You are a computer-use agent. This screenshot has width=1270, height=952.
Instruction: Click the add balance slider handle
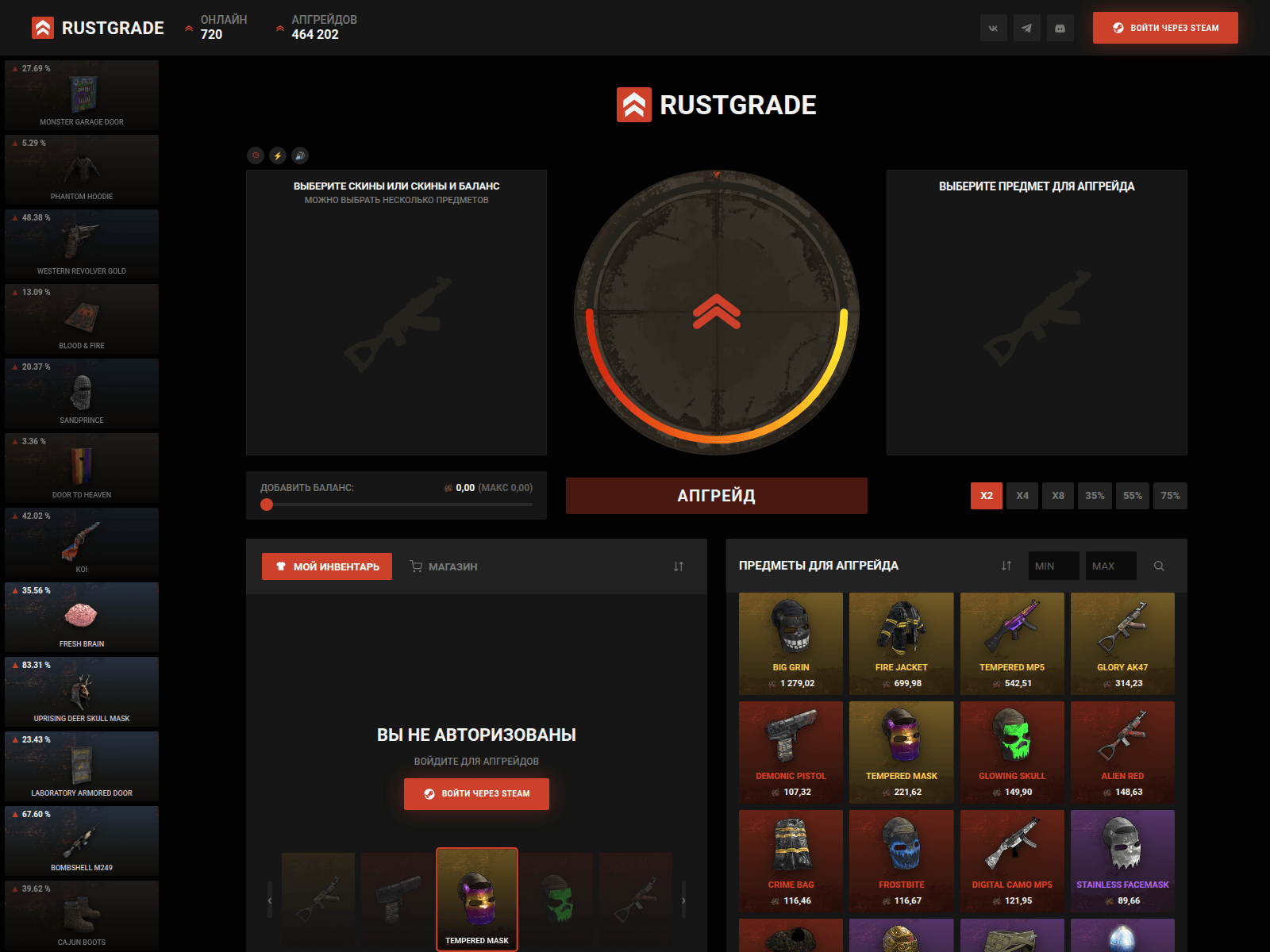pyautogui.click(x=267, y=505)
